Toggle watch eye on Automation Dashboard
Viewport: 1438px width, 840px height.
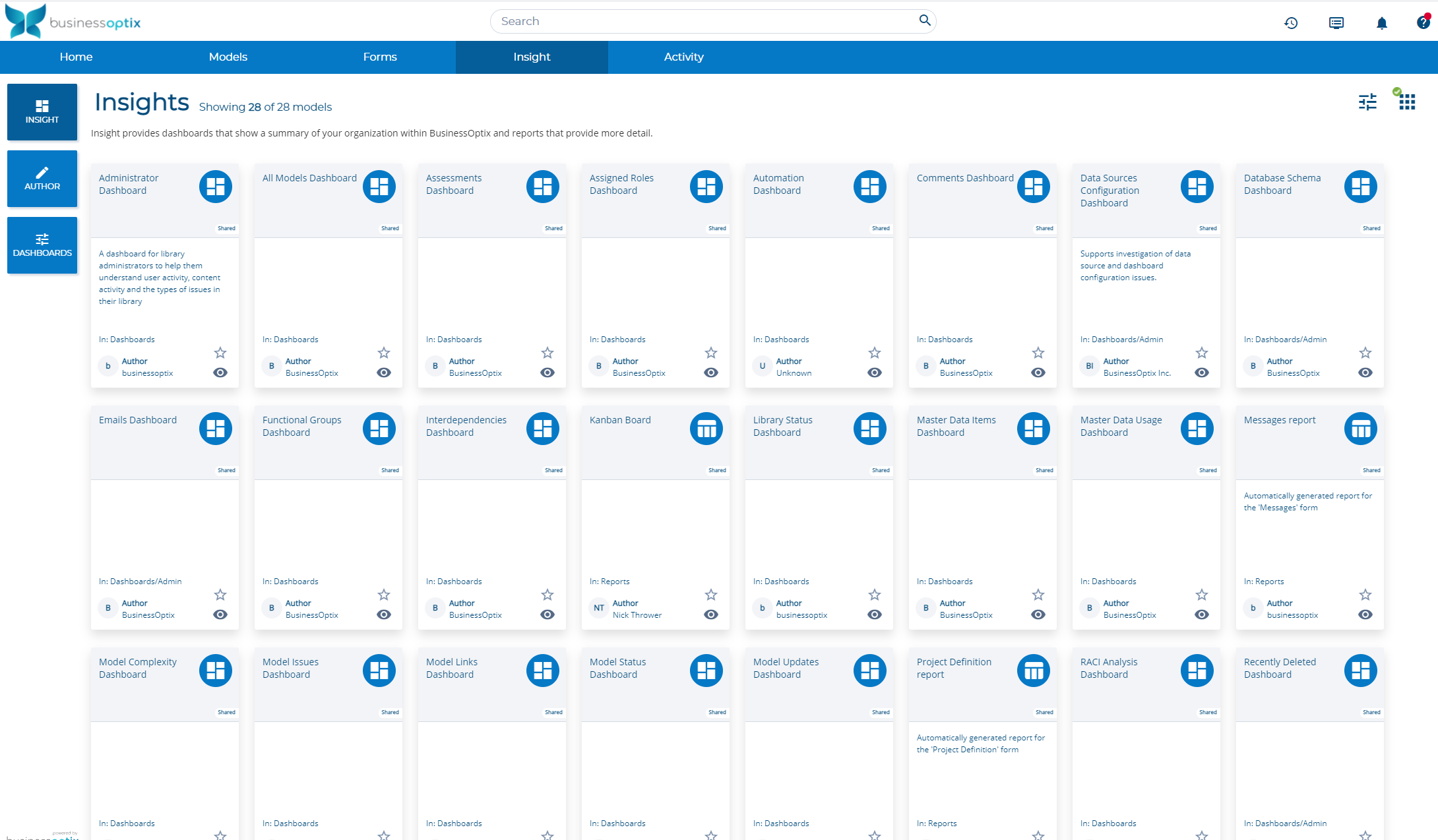point(875,373)
